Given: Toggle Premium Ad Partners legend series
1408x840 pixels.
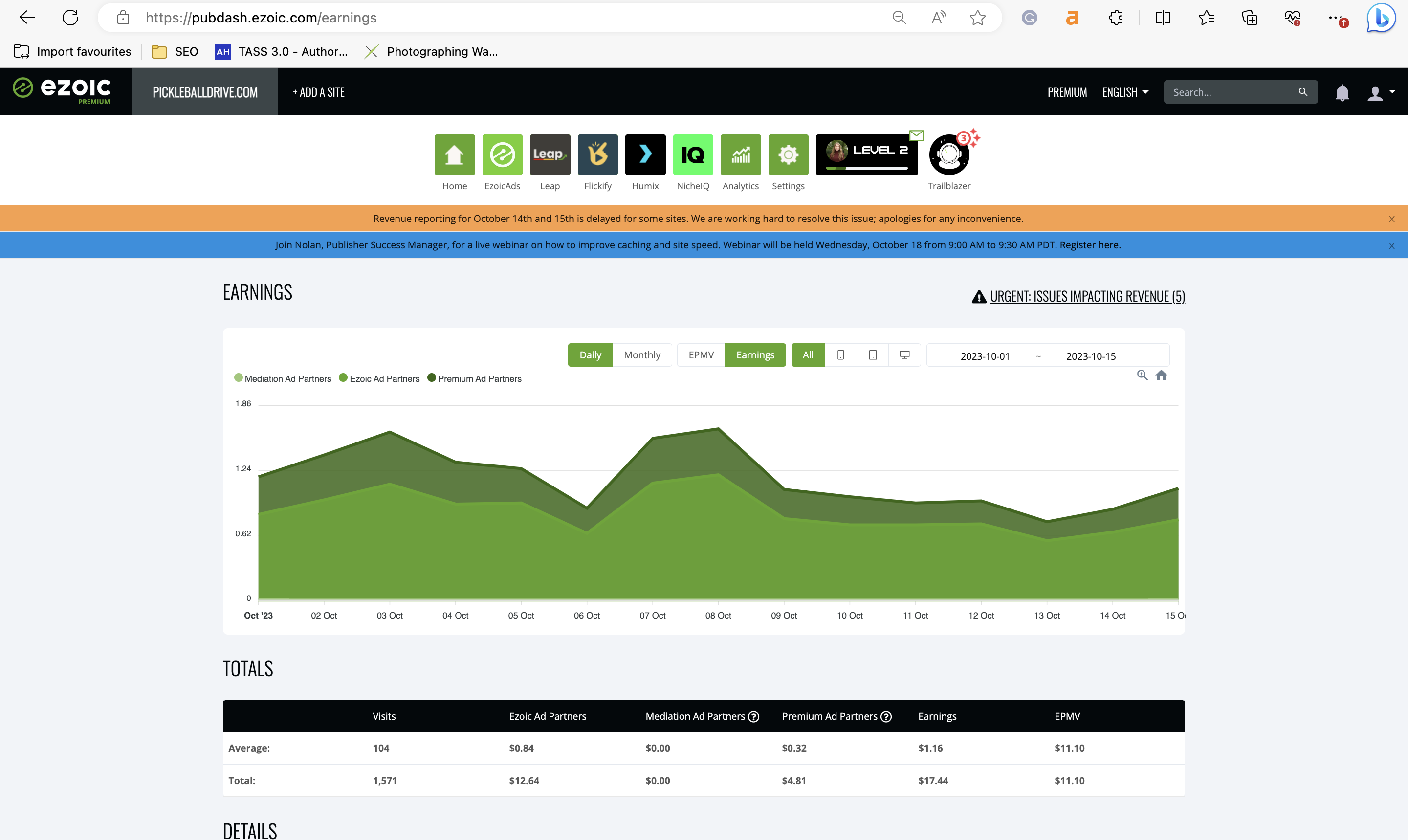Looking at the screenshot, I should 474,378.
